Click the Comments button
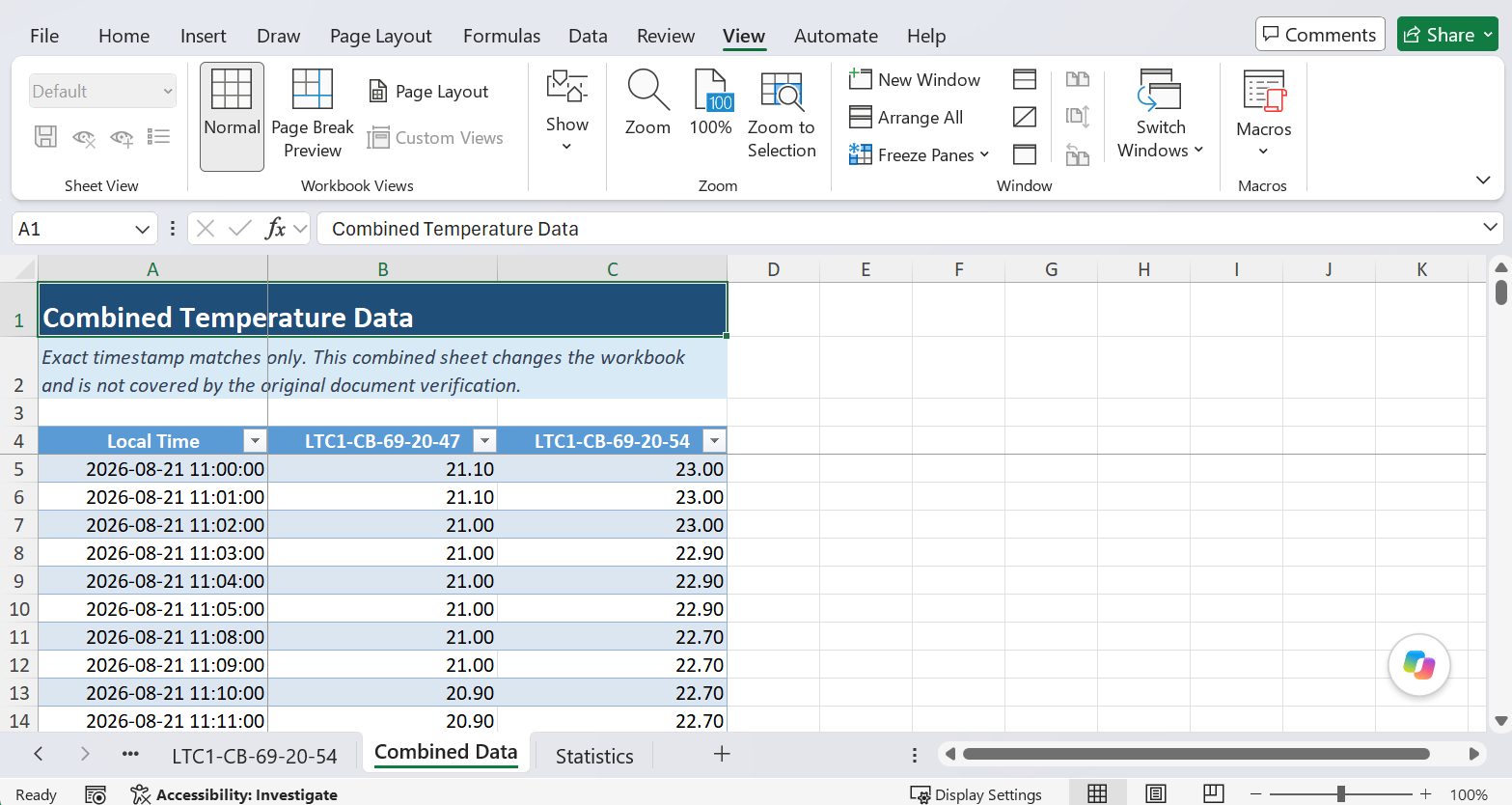The height and width of the screenshot is (805, 1512). coord(1320,35)
